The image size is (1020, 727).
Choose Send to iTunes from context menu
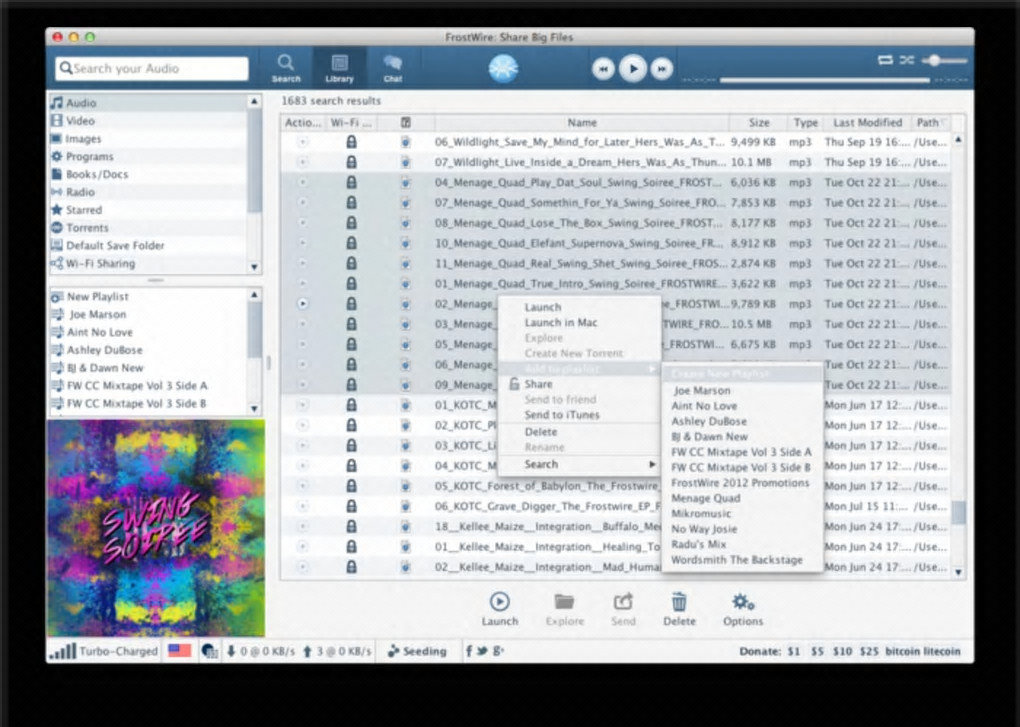coord(561,415)
